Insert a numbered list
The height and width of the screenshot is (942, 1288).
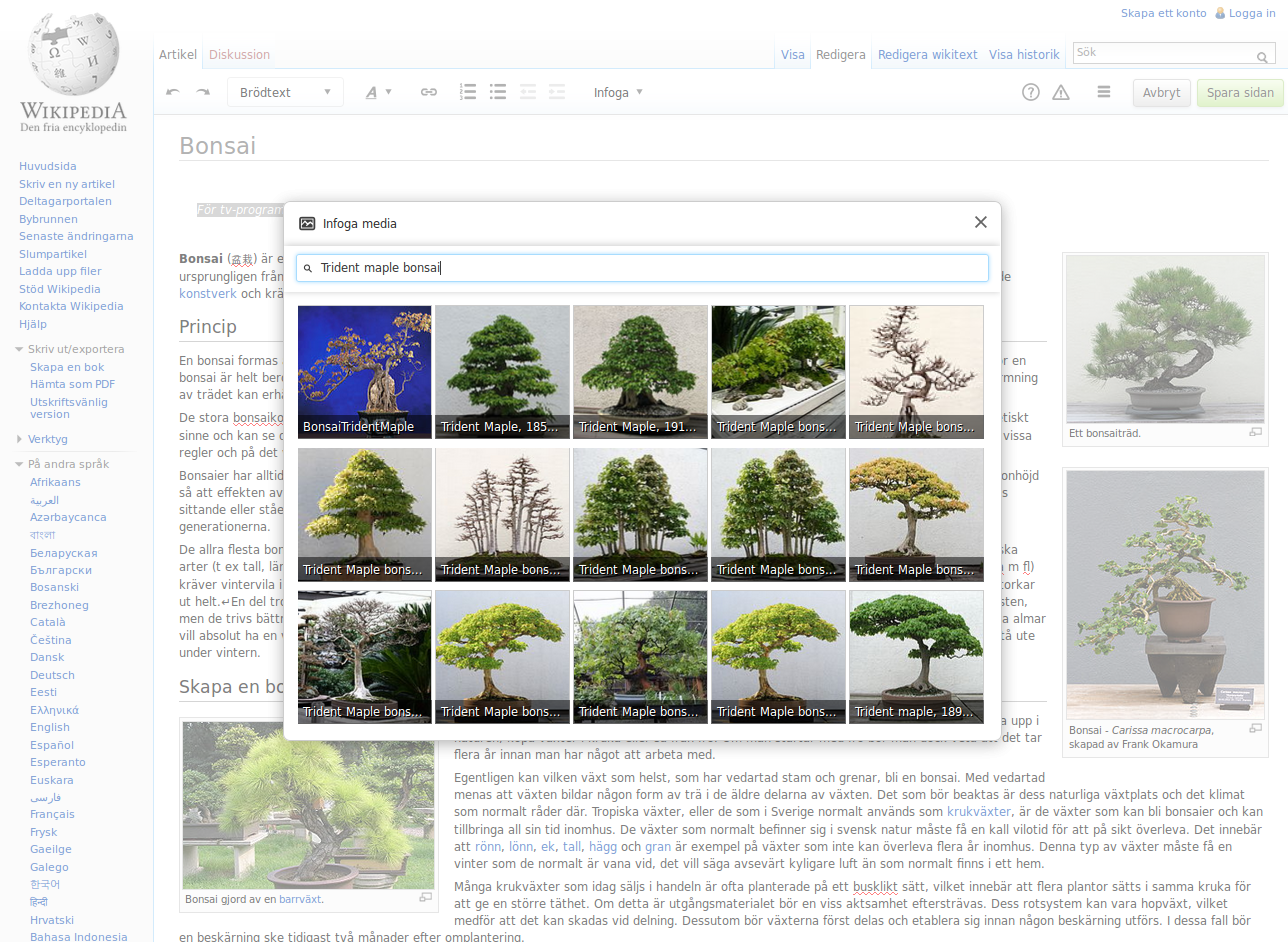[x=467, y=92]
